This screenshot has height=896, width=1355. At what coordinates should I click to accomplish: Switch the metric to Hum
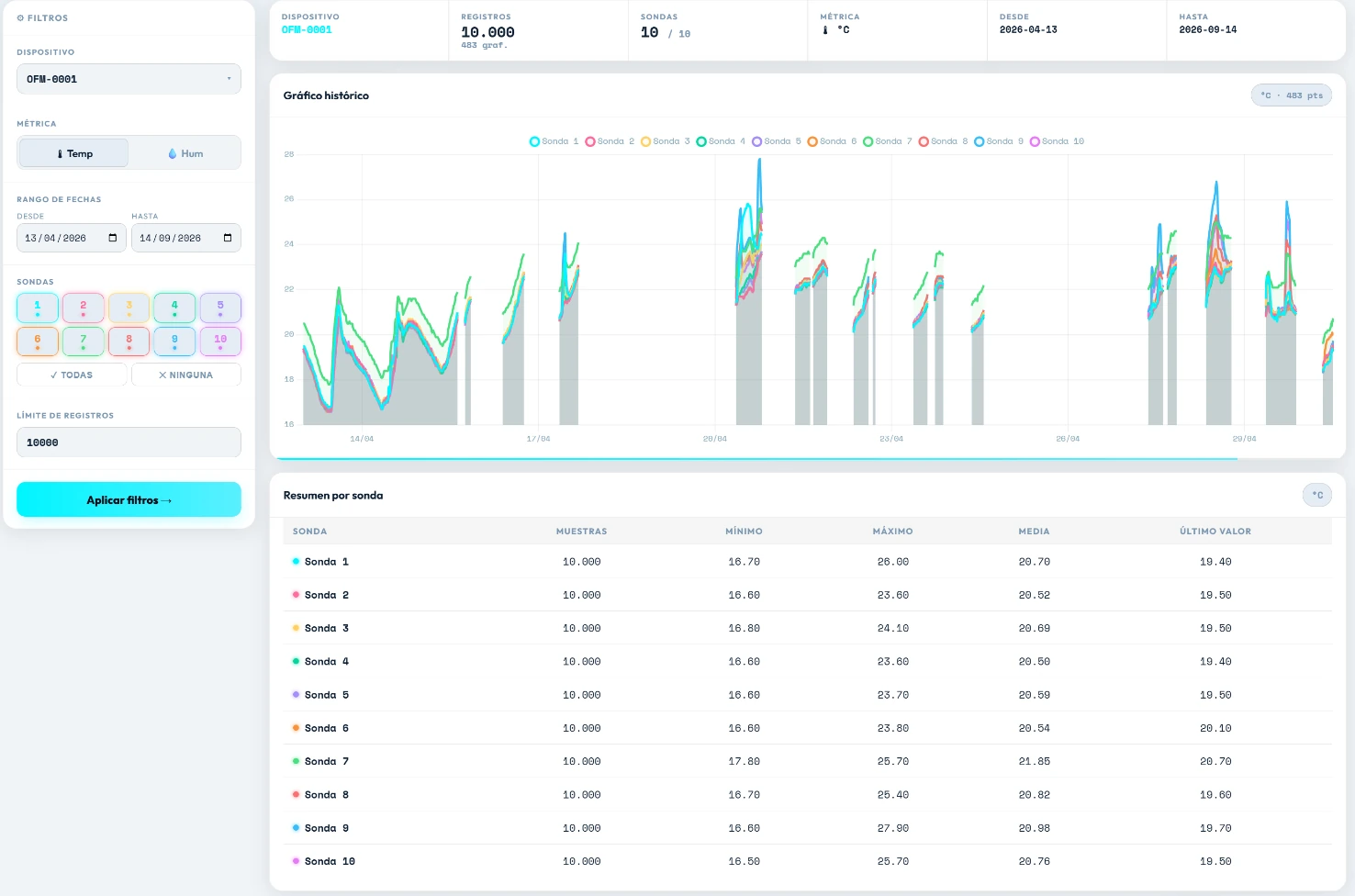click(x=185, y=153)
